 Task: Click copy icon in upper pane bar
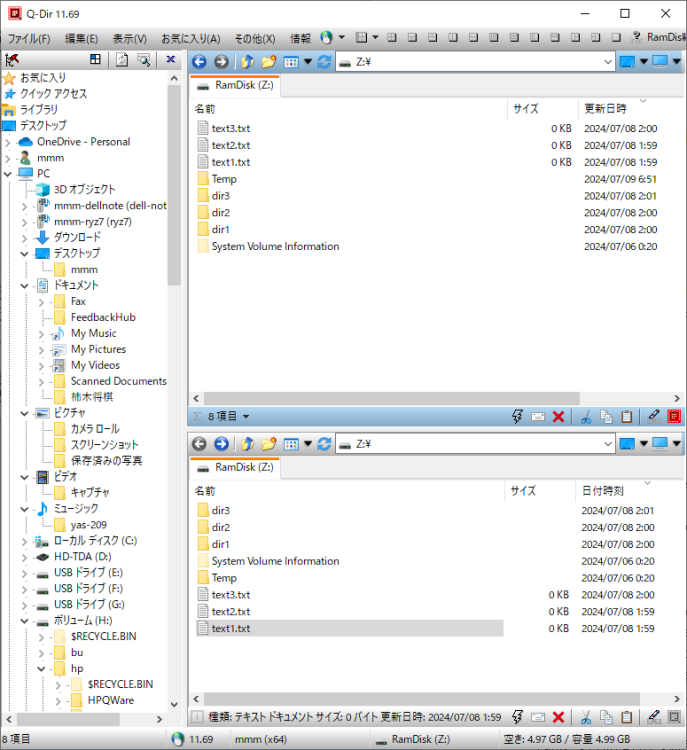click(x=606, y=417)
